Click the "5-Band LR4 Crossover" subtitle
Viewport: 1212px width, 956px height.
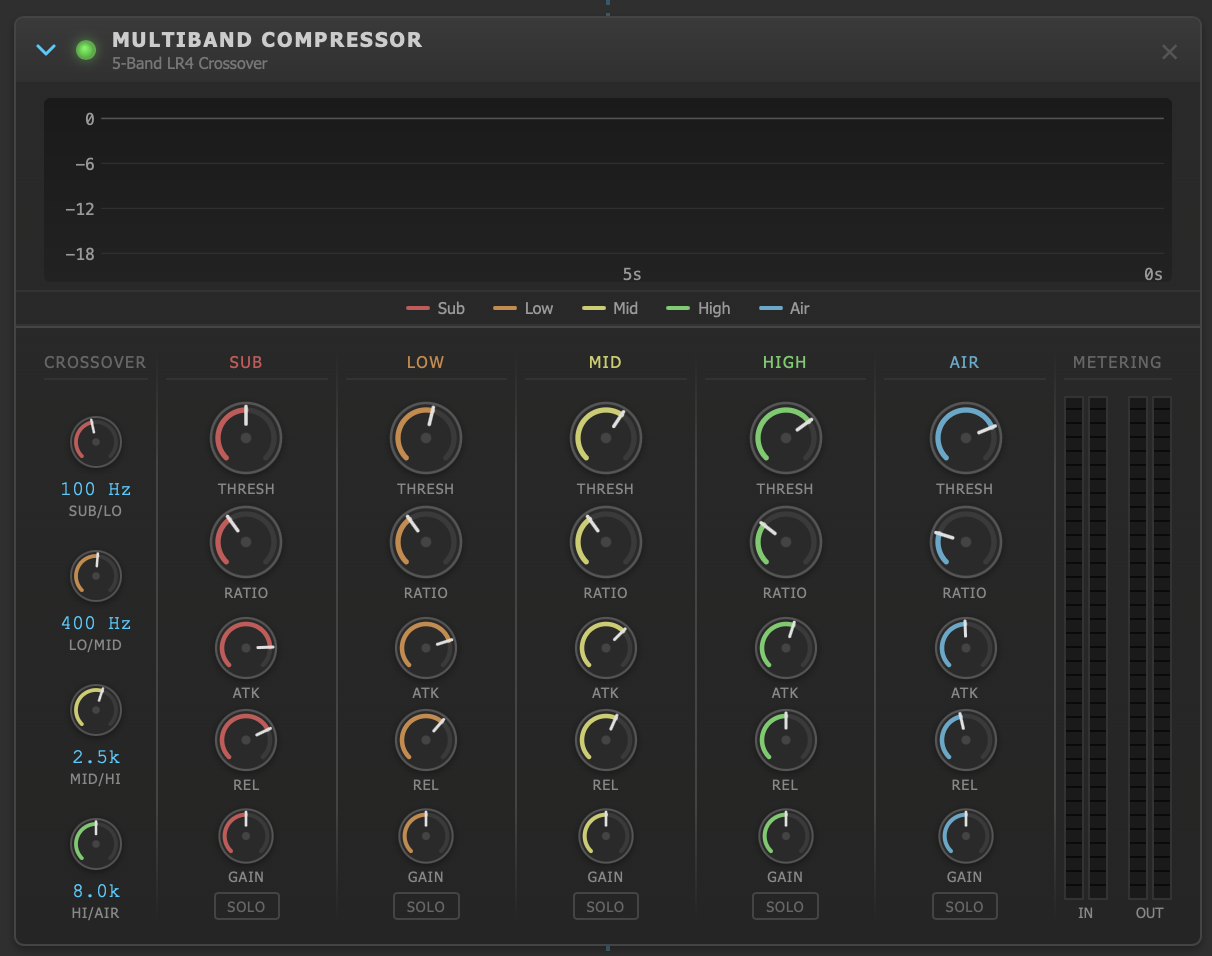tap(190, 64)
